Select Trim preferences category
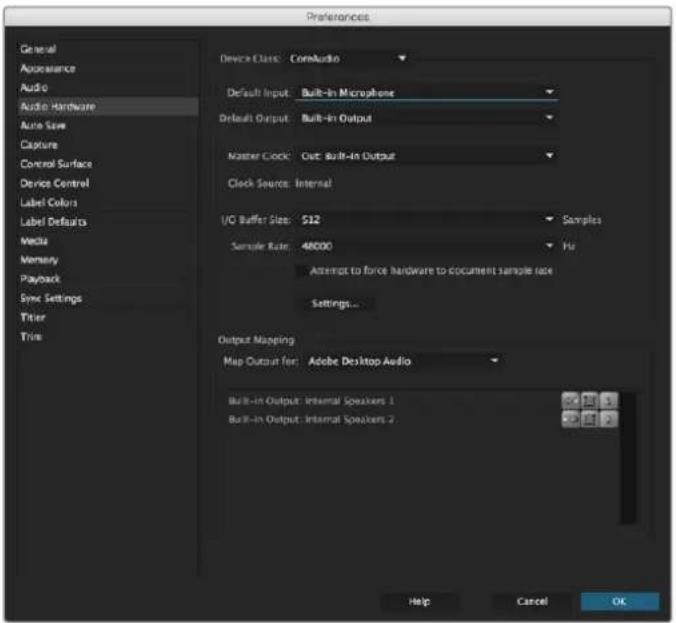 tap(108, 336)
